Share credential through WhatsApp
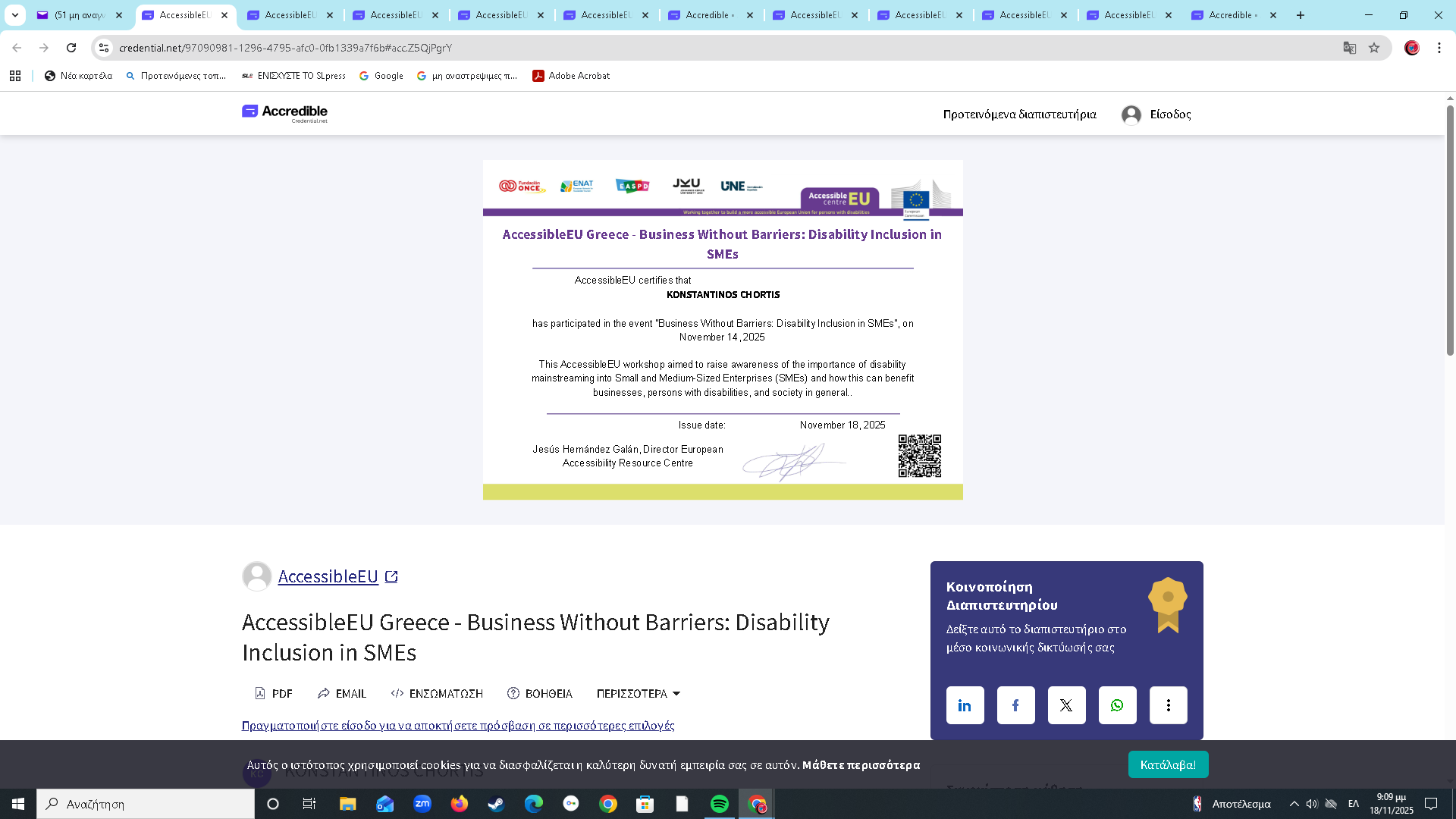The width and height of the screenshot is (1456, 819). point(1117,705)
